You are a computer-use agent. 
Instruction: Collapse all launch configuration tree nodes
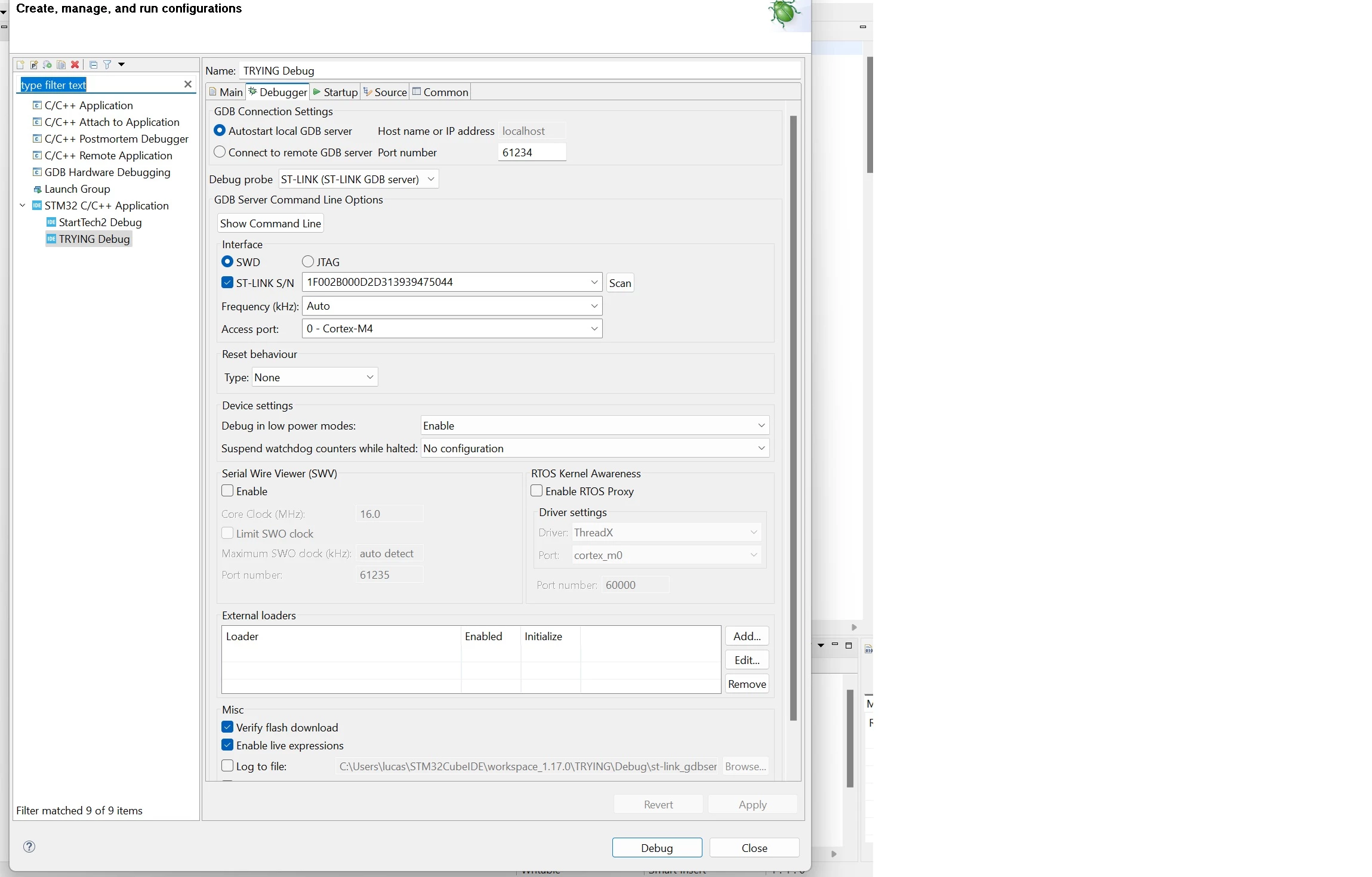click(x=93, y=64)
